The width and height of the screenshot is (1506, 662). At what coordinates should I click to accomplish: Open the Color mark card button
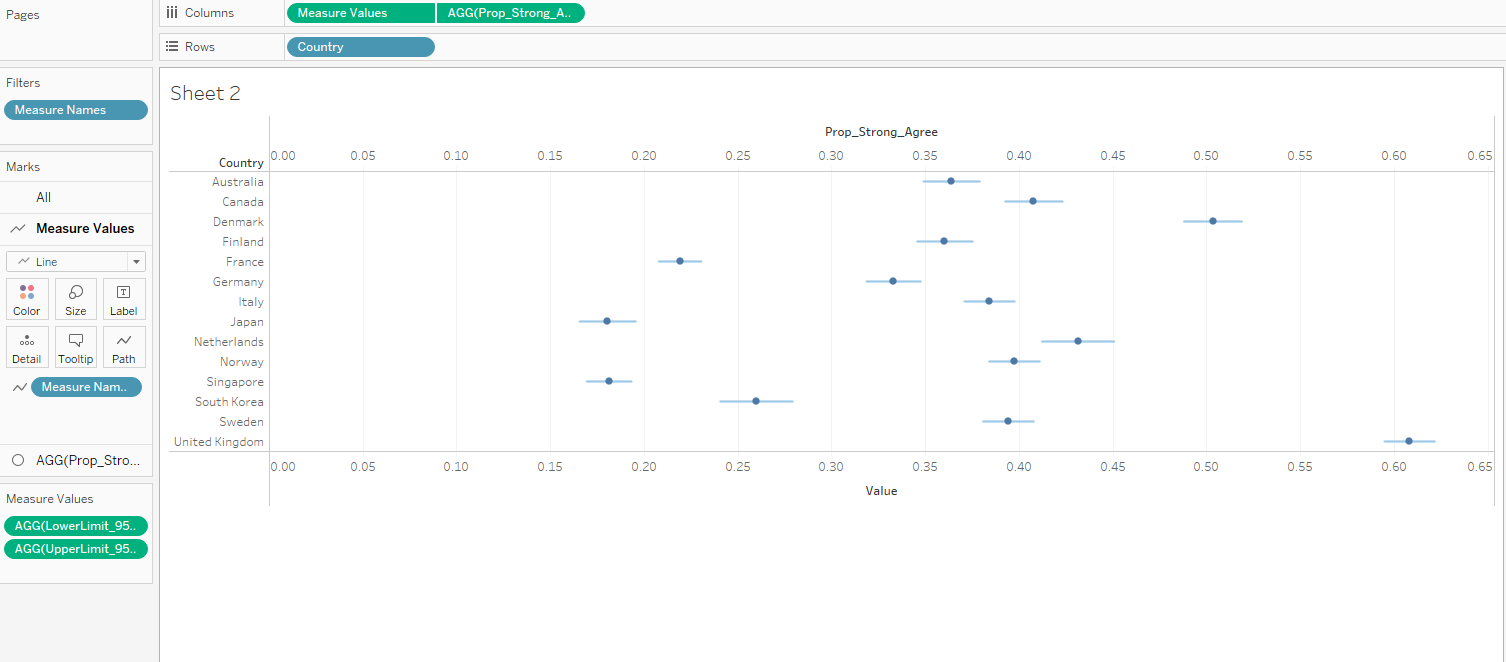27,299
